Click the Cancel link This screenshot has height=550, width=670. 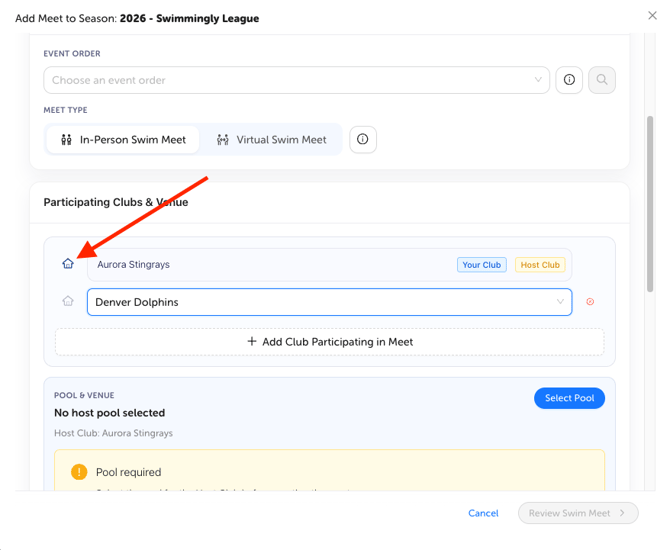(x=483, y=513)
